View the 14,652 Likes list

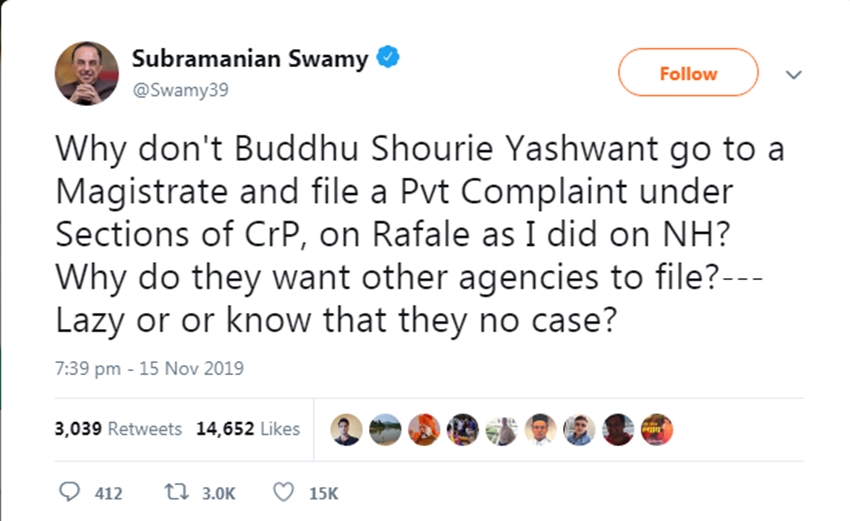point(248,429)
